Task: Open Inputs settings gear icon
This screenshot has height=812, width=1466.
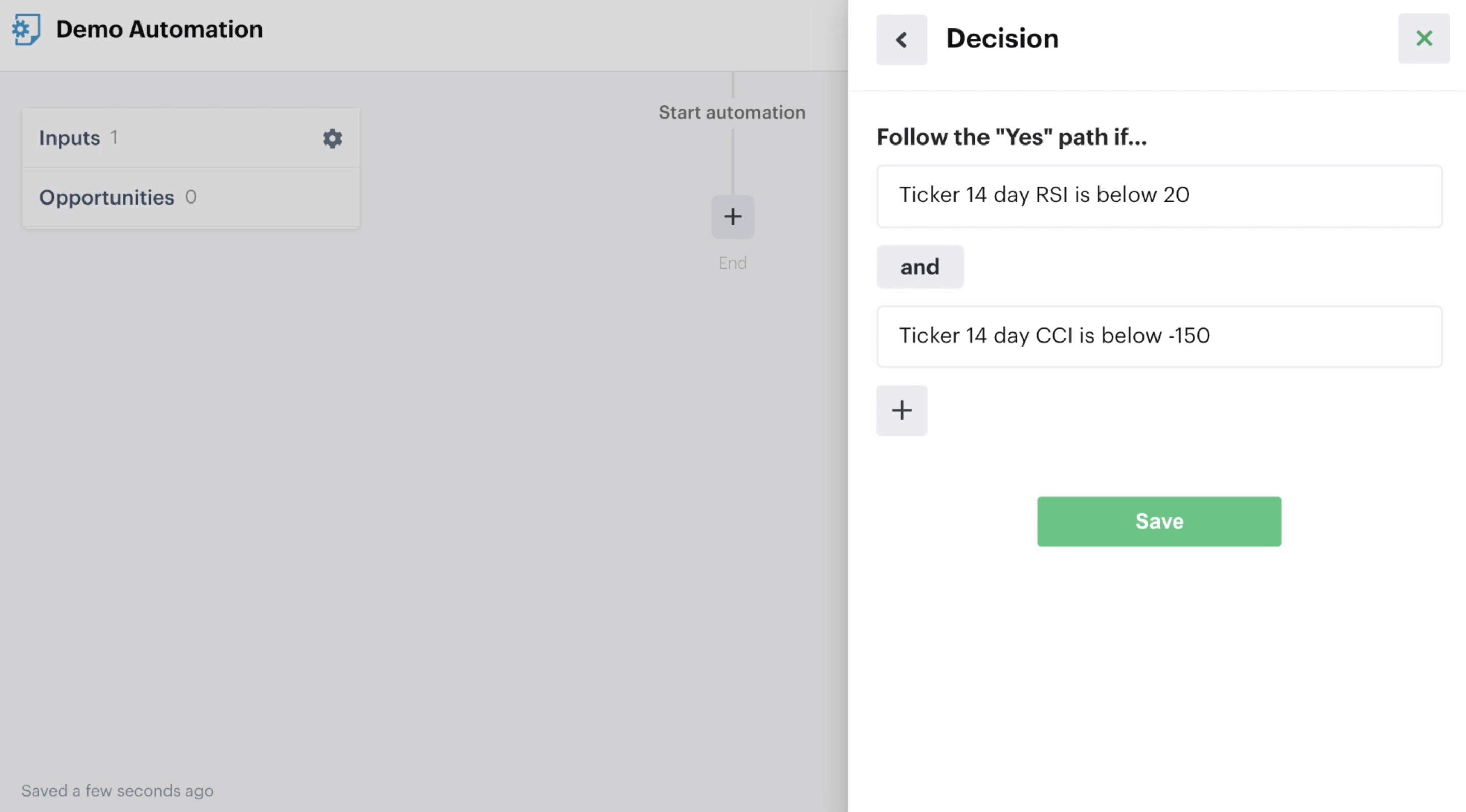Action: click(332, 138)
